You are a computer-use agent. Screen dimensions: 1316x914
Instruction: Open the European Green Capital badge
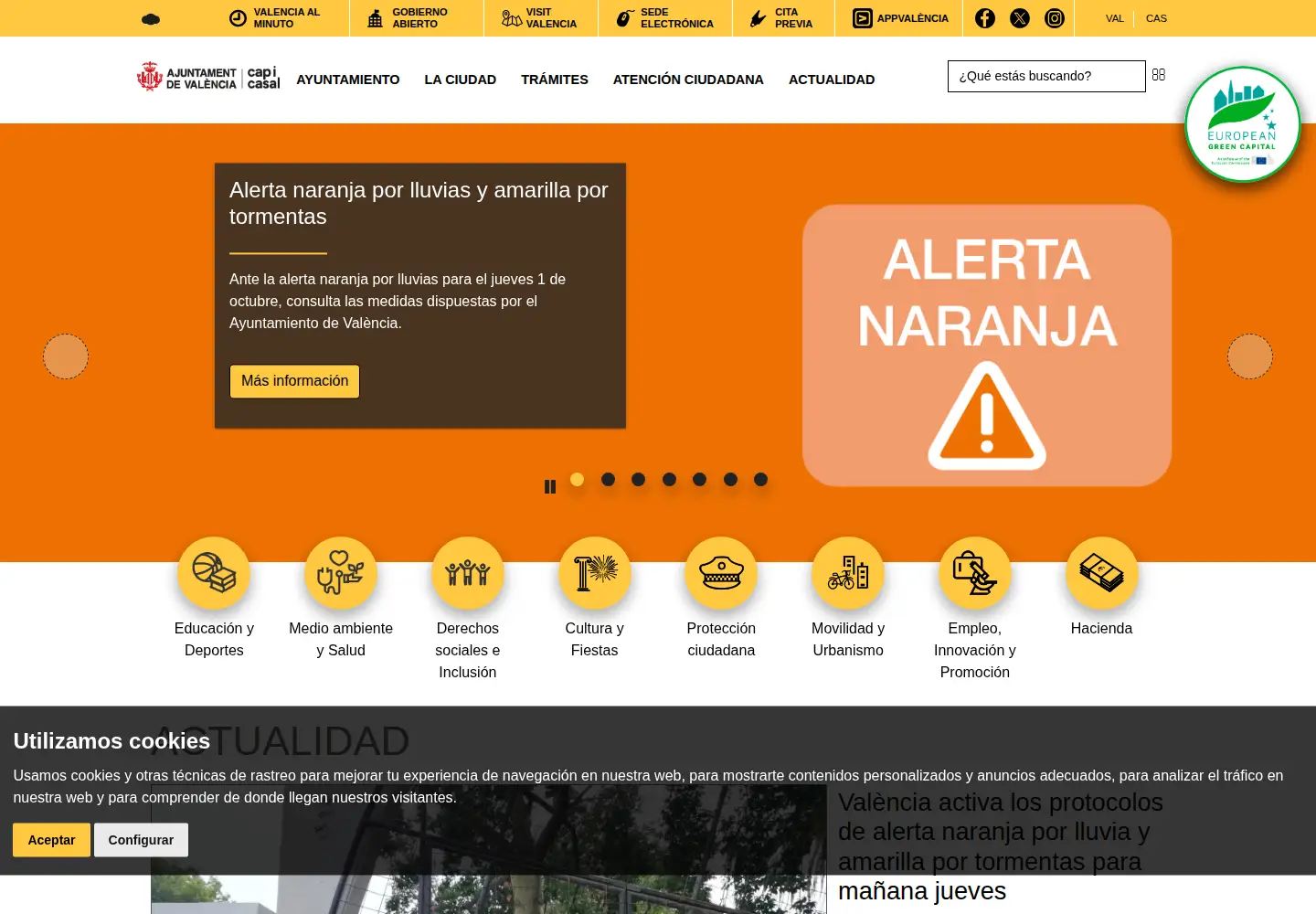1243,124
